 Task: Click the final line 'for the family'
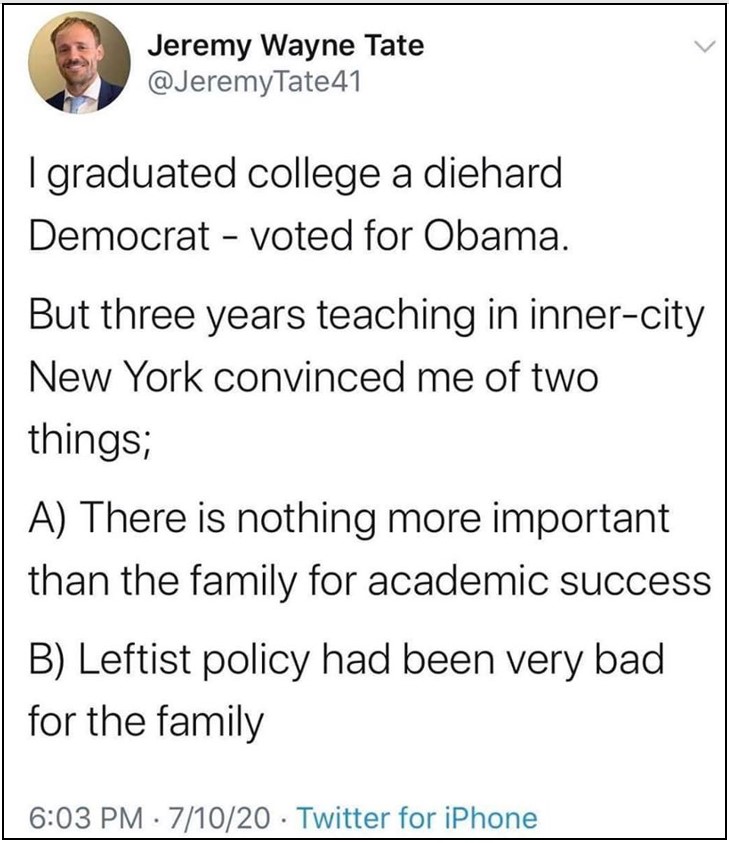pyautogui.click(x=146, y=722)
